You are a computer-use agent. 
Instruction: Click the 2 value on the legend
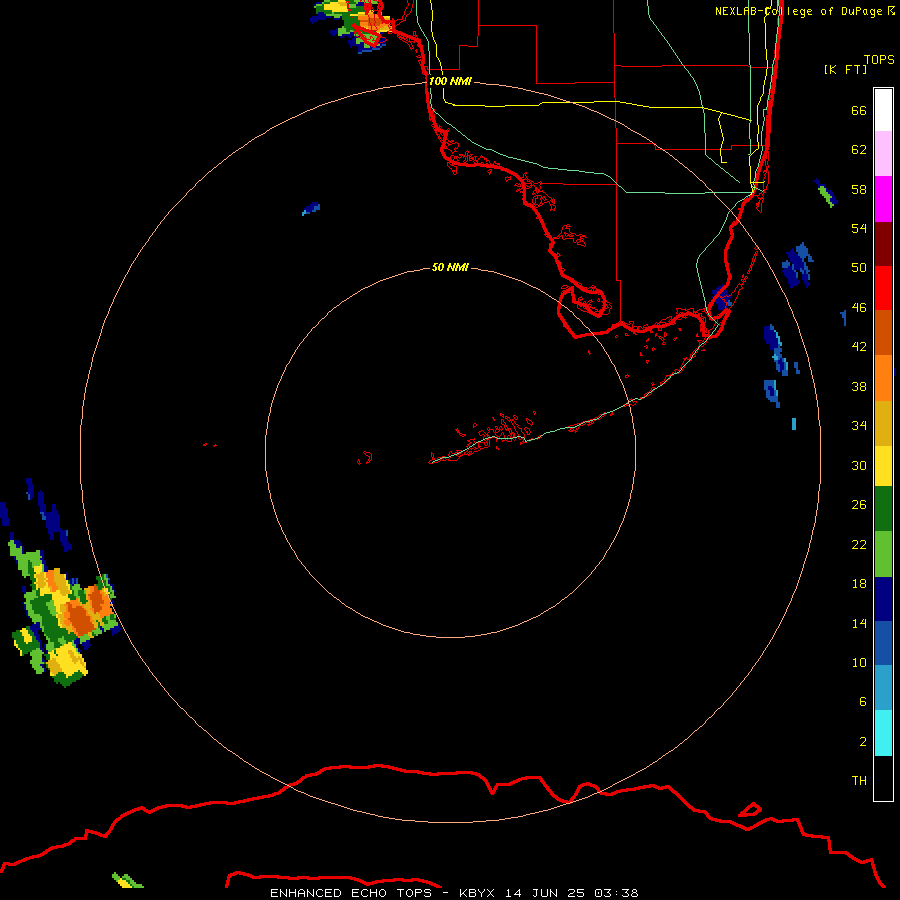(862, 741)
